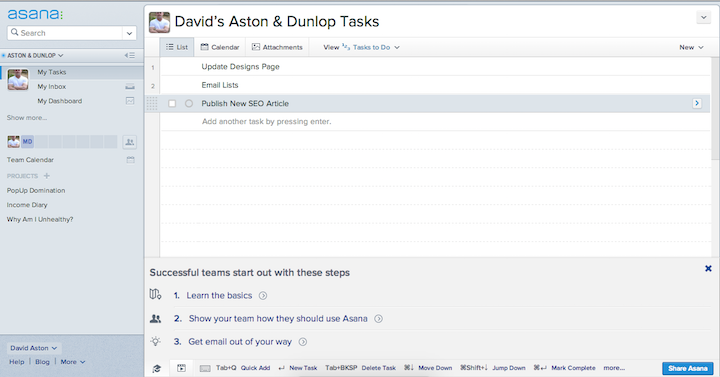Click the Publish New SEO Article task name

(245, 103)
